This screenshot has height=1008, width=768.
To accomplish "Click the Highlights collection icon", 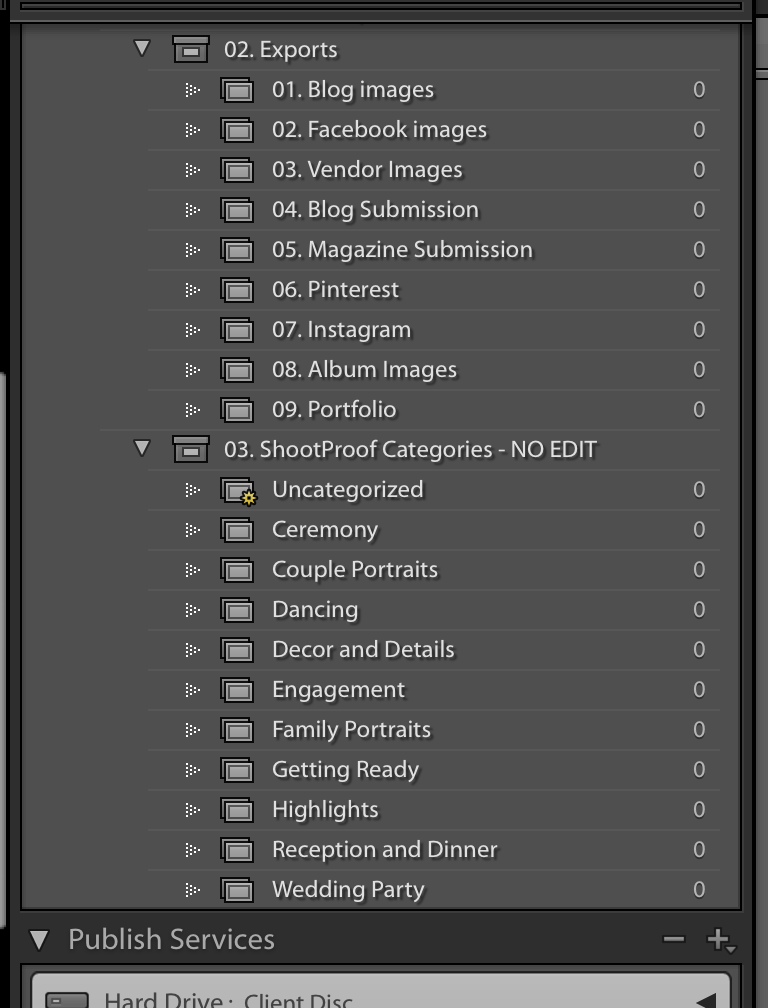I will pyautogui.click(x=237, y=810).
